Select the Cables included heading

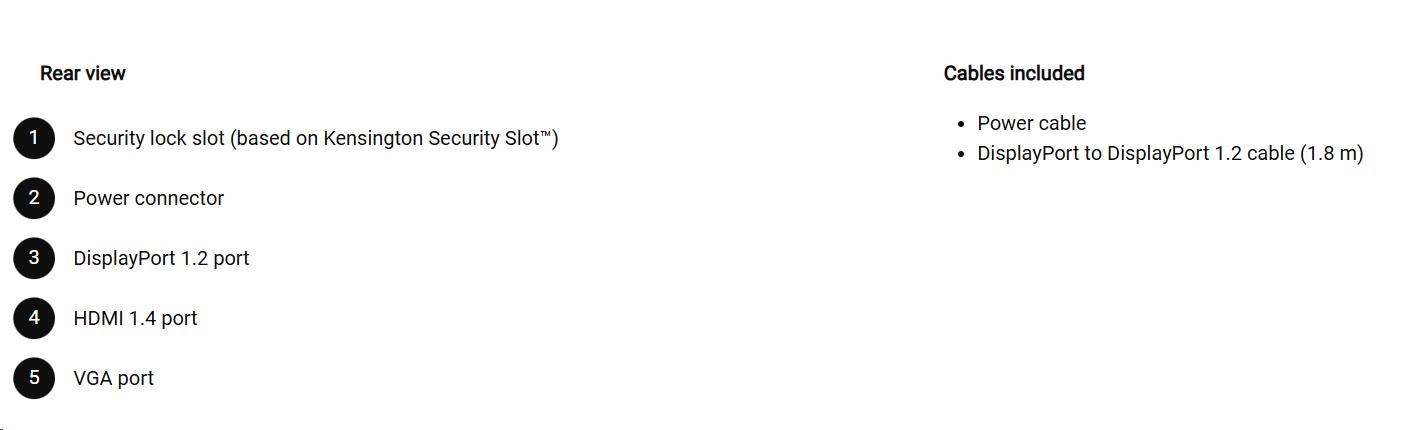pyautogui.click(x=1014, y=73)
